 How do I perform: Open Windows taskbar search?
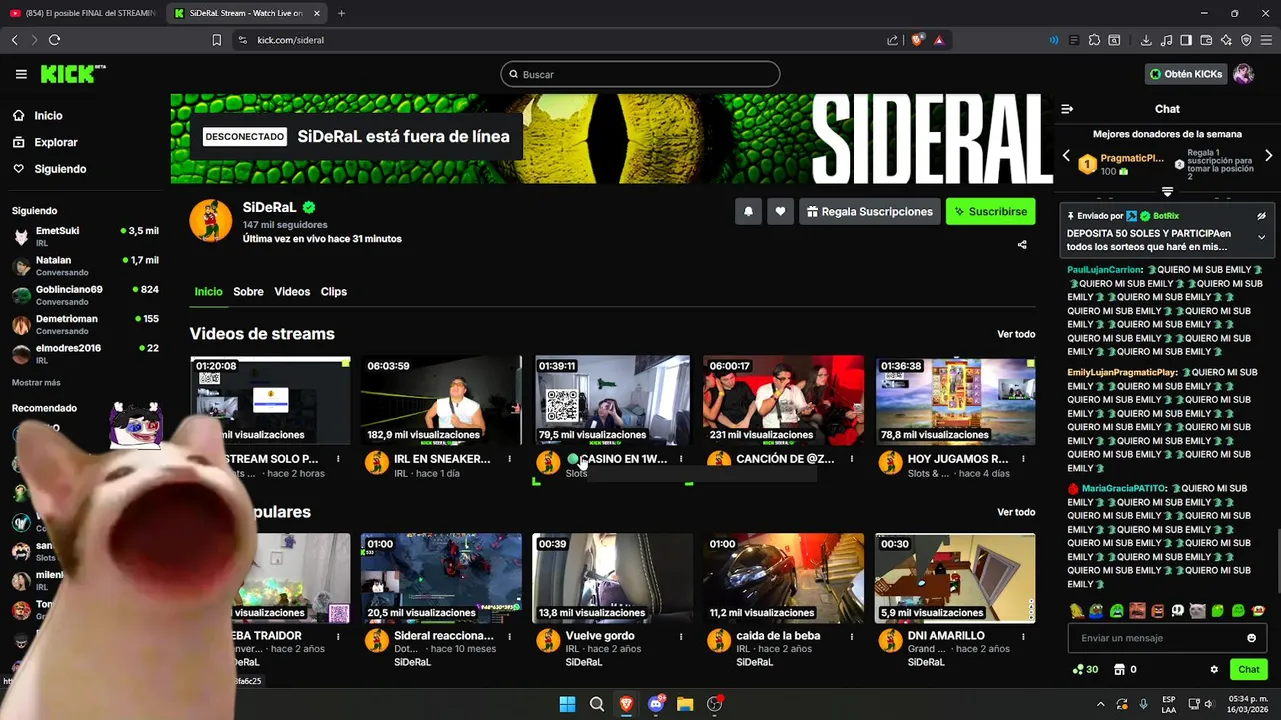[x=597, y=704]
